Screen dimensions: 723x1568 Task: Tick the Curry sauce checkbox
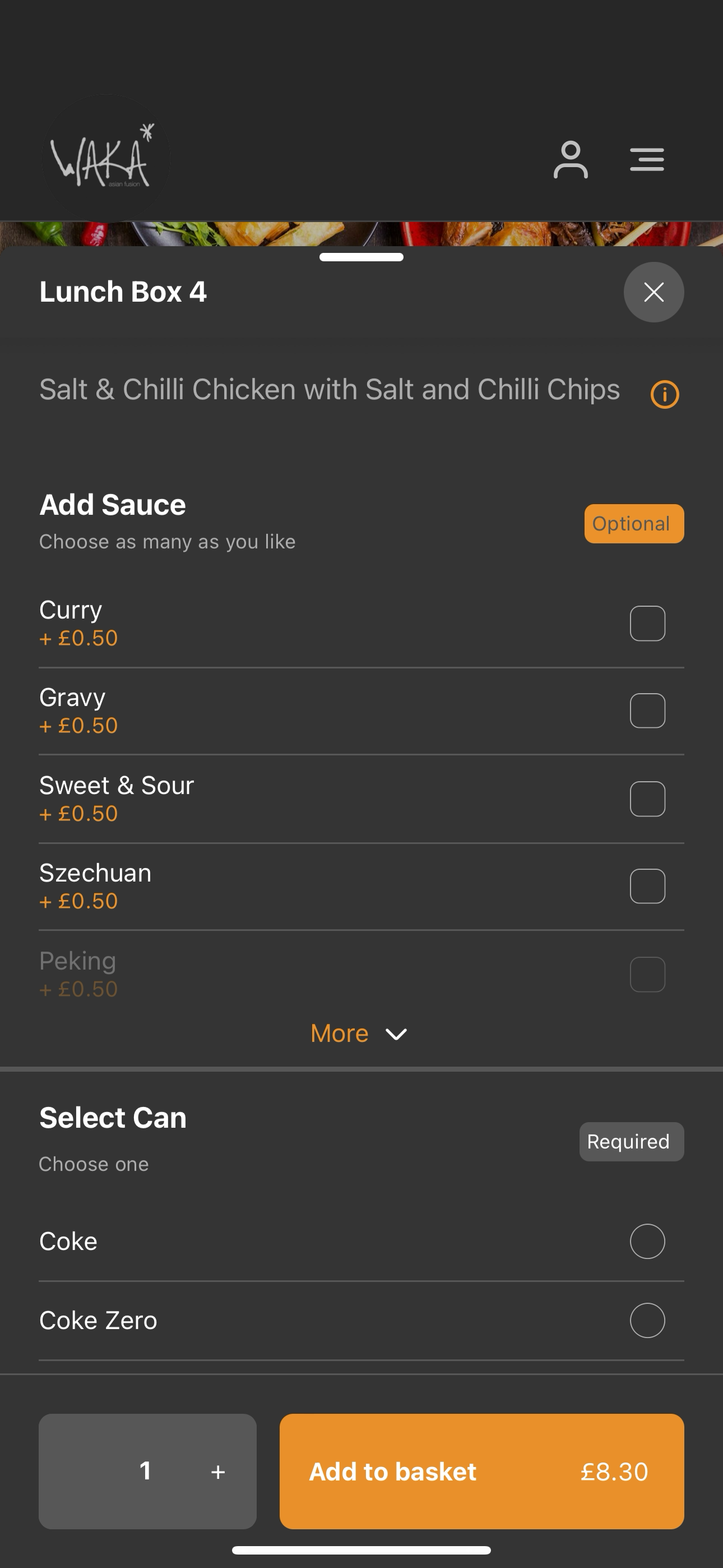click(647, 623)
